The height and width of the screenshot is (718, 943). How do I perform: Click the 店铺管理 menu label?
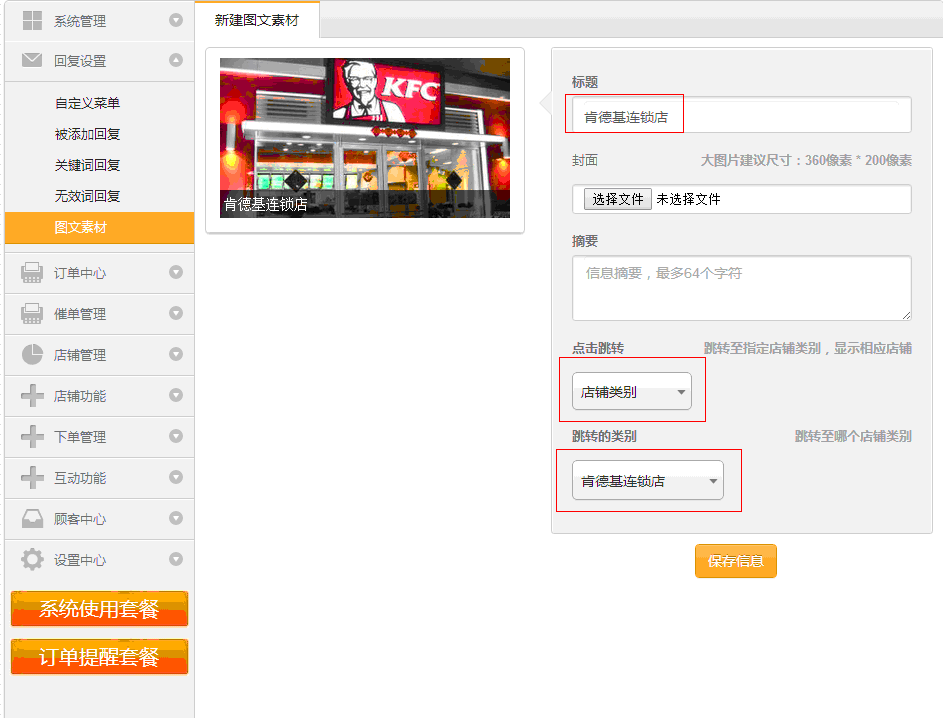click(80, 355)
